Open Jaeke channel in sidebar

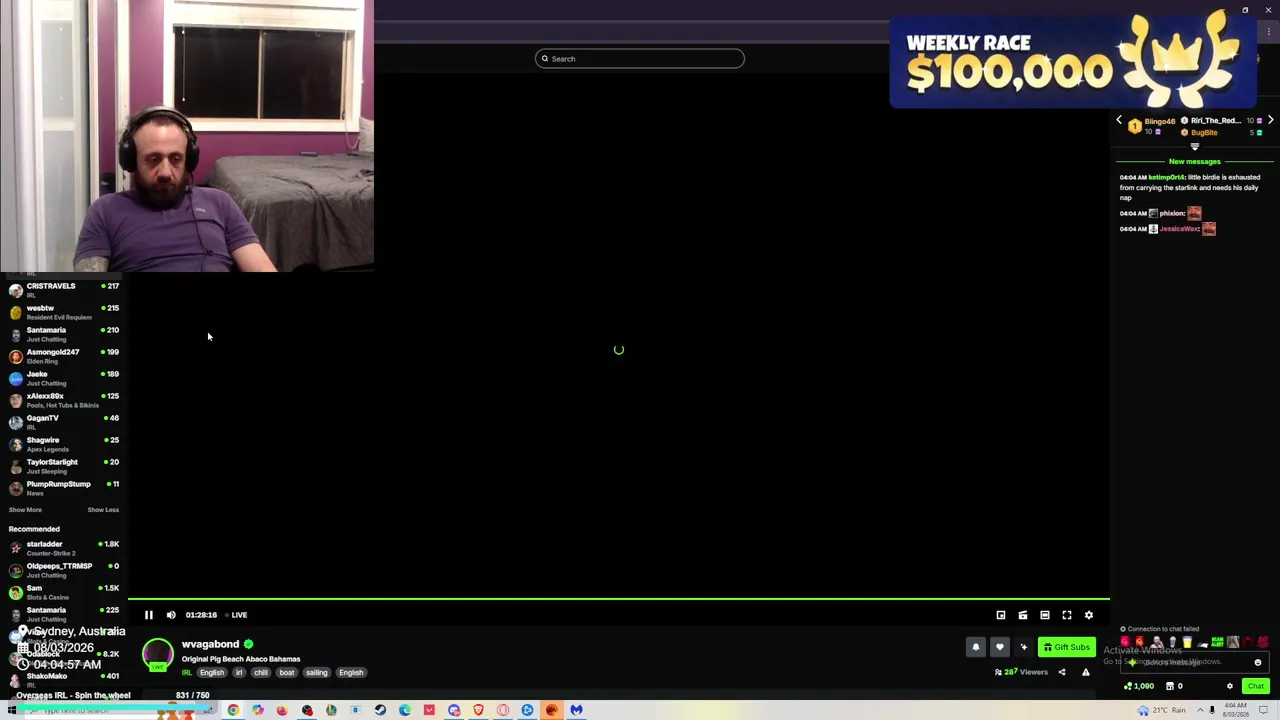pos(64,378)
